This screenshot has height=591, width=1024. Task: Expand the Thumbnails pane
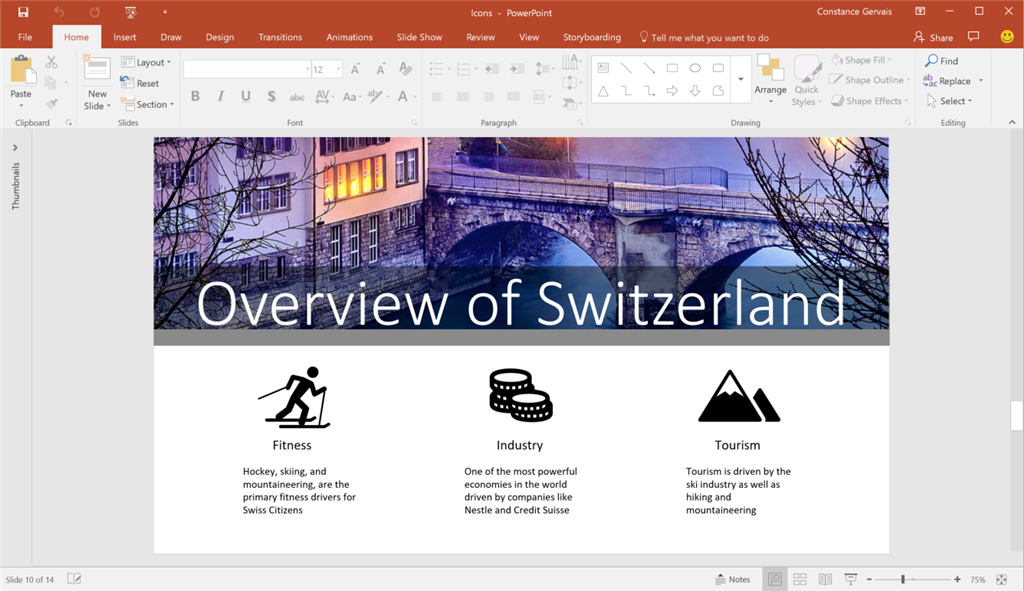[x=15, y=148]
